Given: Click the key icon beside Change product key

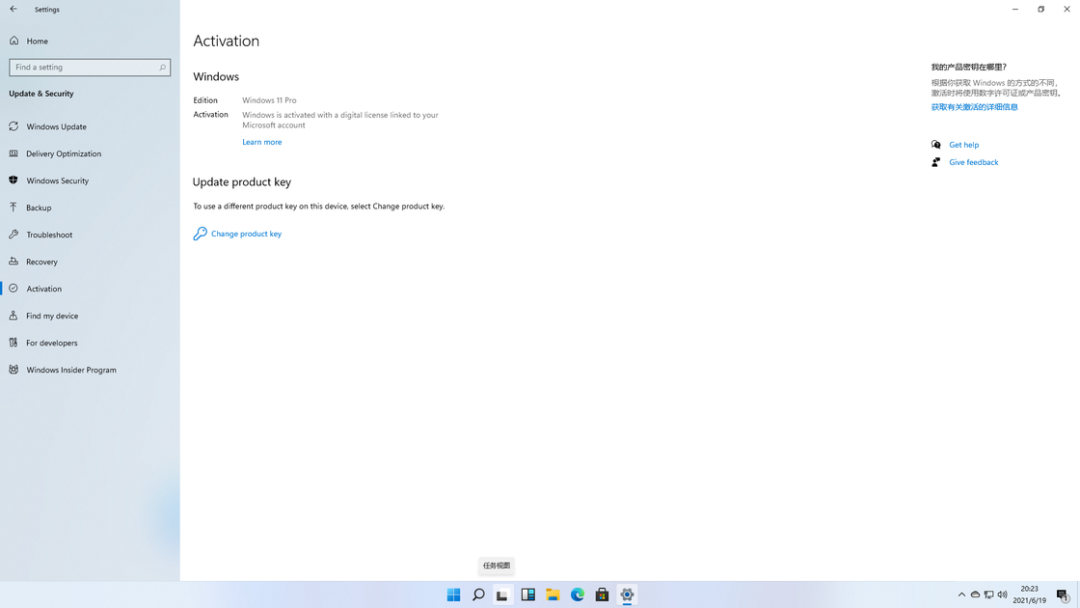Looking at the screenshot, I should (200, 233).
